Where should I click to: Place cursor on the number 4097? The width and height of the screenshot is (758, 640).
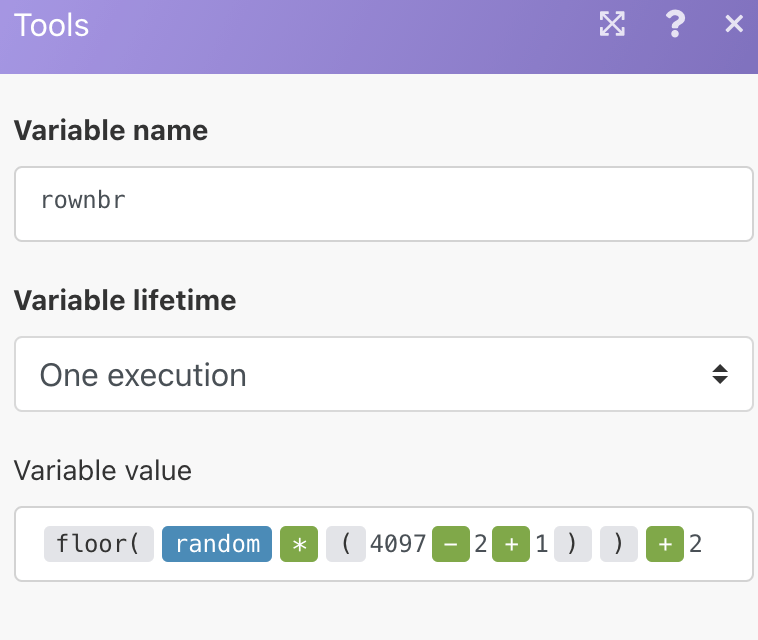pyautogui.click(x=398, y=544)
